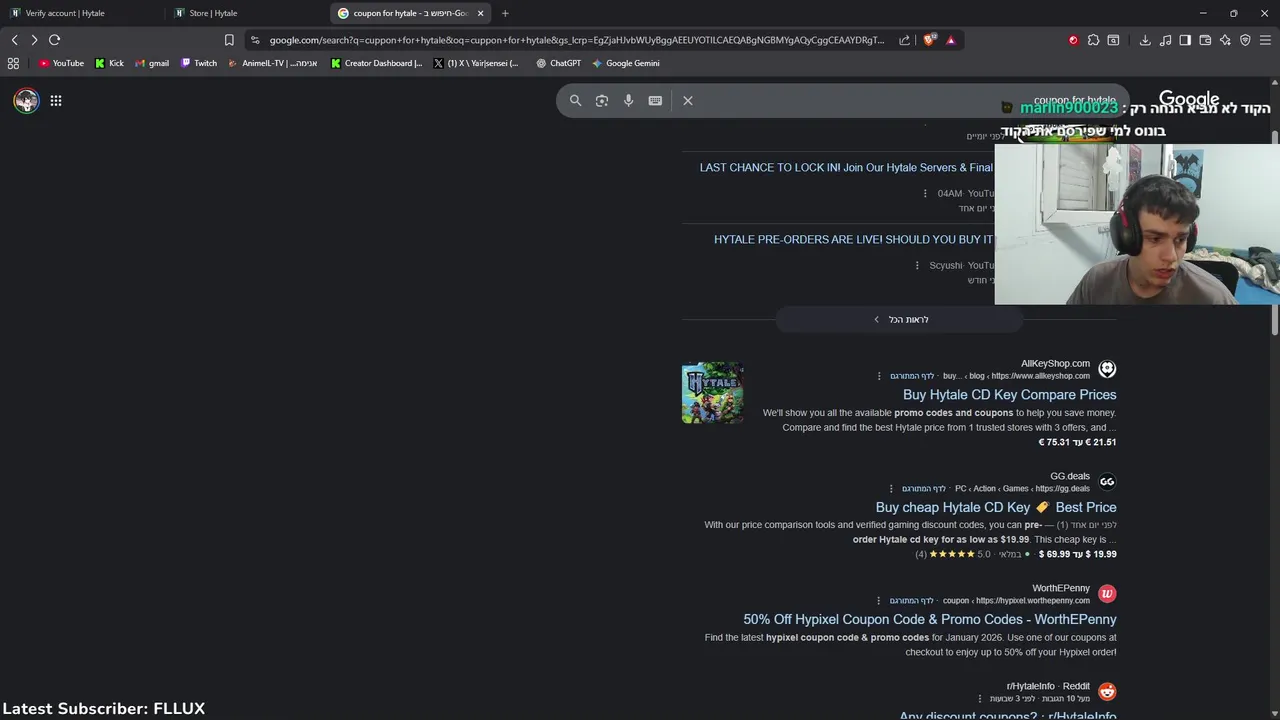Open the bookmarks apps grid icon
Viewport: 1280px width, 720px height.
point(13,63)
